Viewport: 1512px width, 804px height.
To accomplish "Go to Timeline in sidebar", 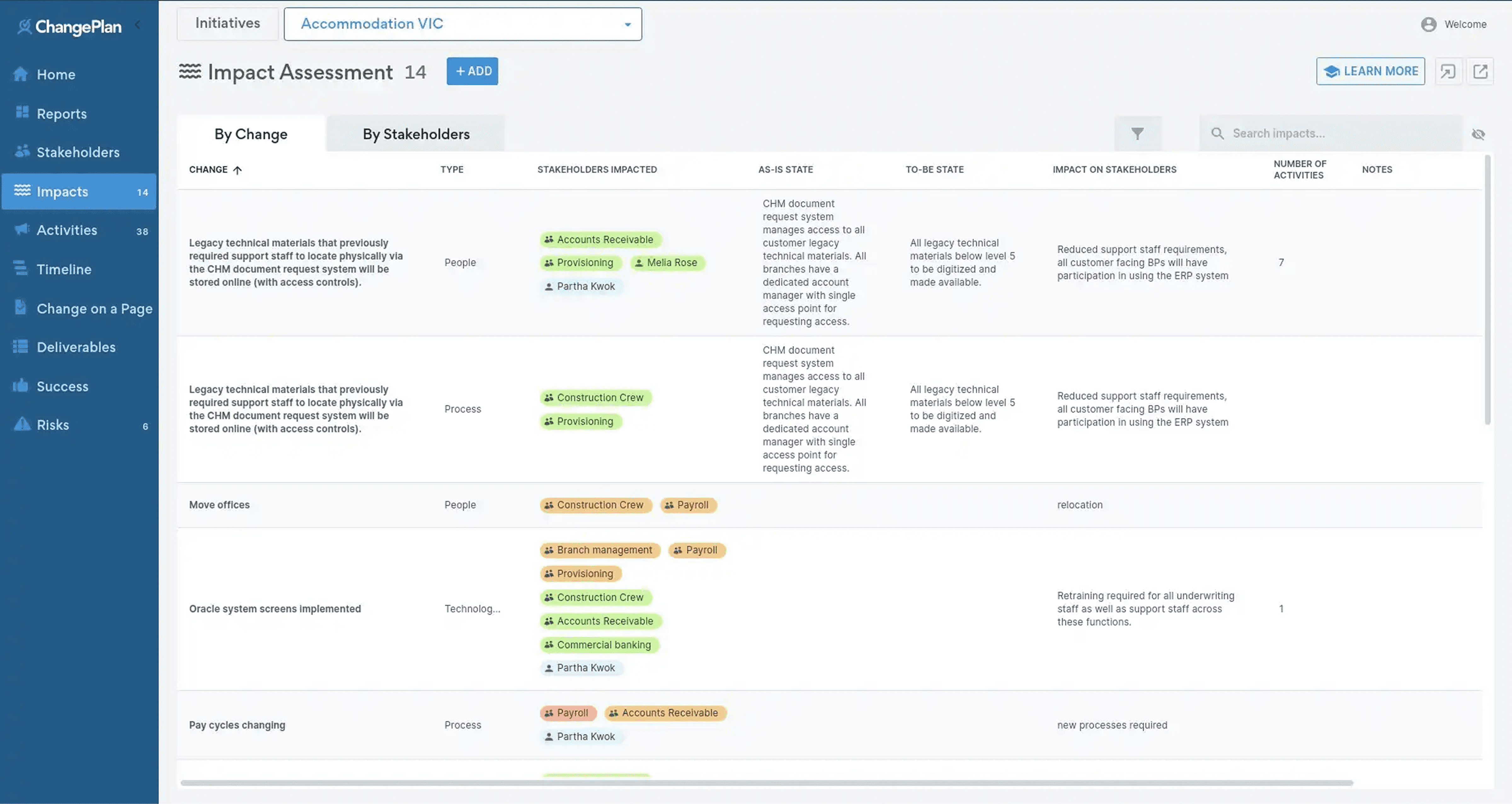I will pos(63,269).
